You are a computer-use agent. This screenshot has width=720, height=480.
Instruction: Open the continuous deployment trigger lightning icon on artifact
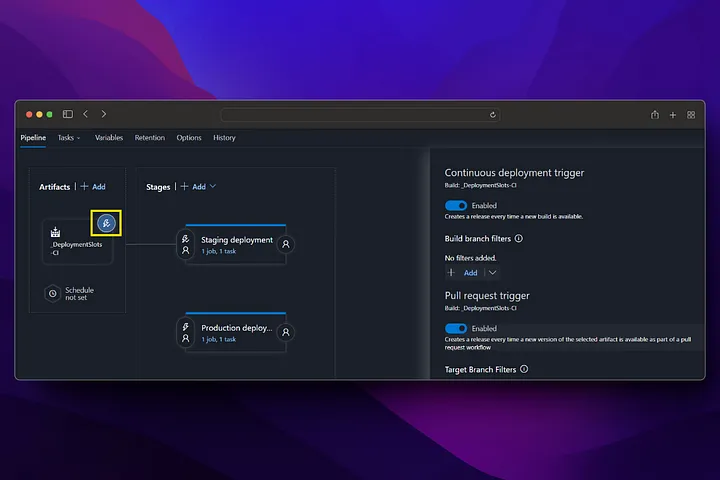106,224
